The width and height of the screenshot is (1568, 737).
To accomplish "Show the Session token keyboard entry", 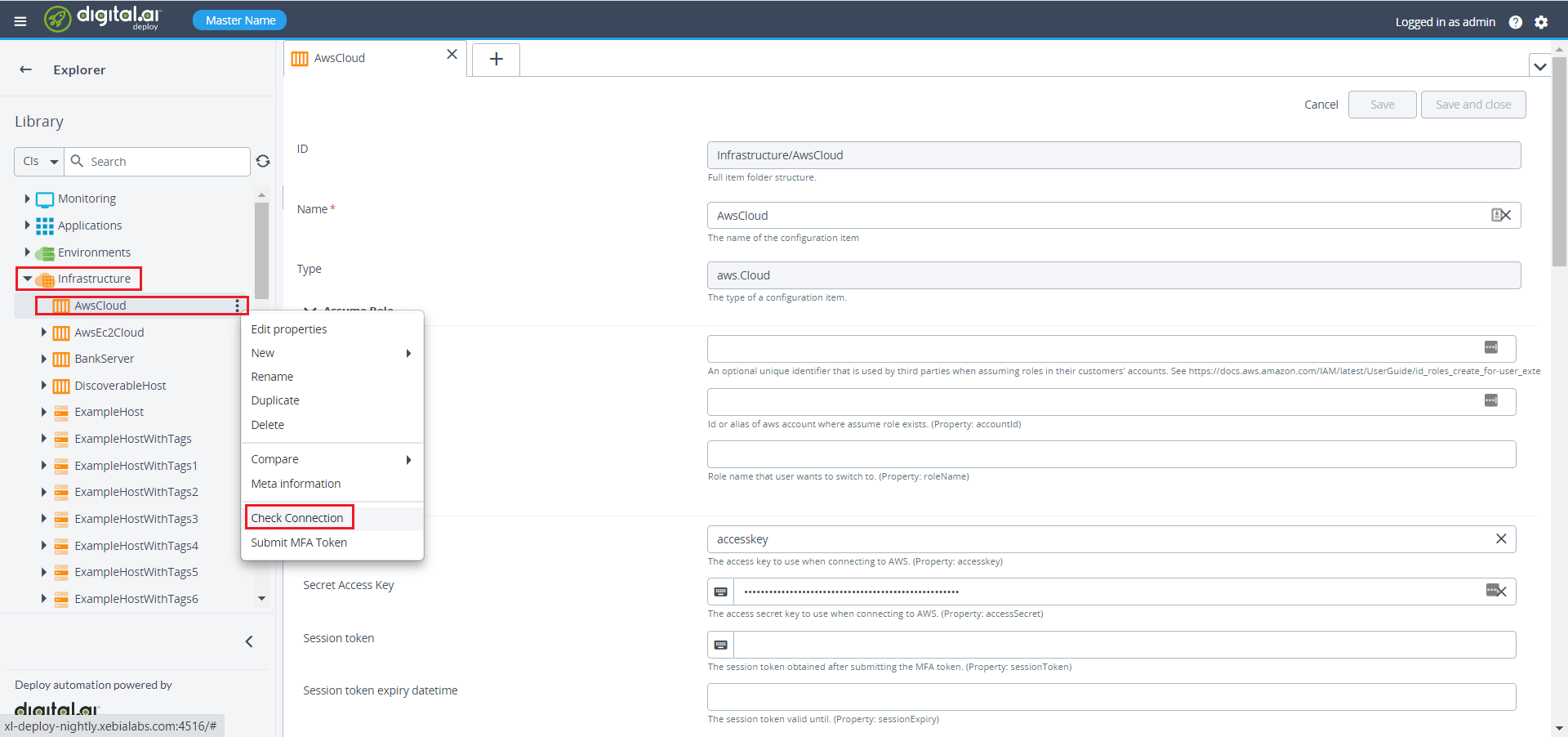I will 719,645.
